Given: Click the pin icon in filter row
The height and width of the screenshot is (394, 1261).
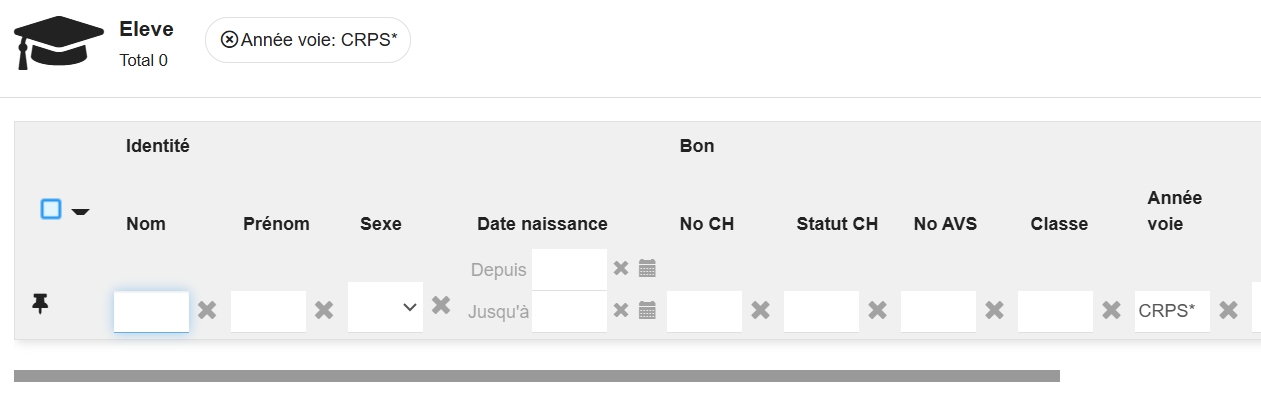Looking at the screenshot, I should coord(40,304).
